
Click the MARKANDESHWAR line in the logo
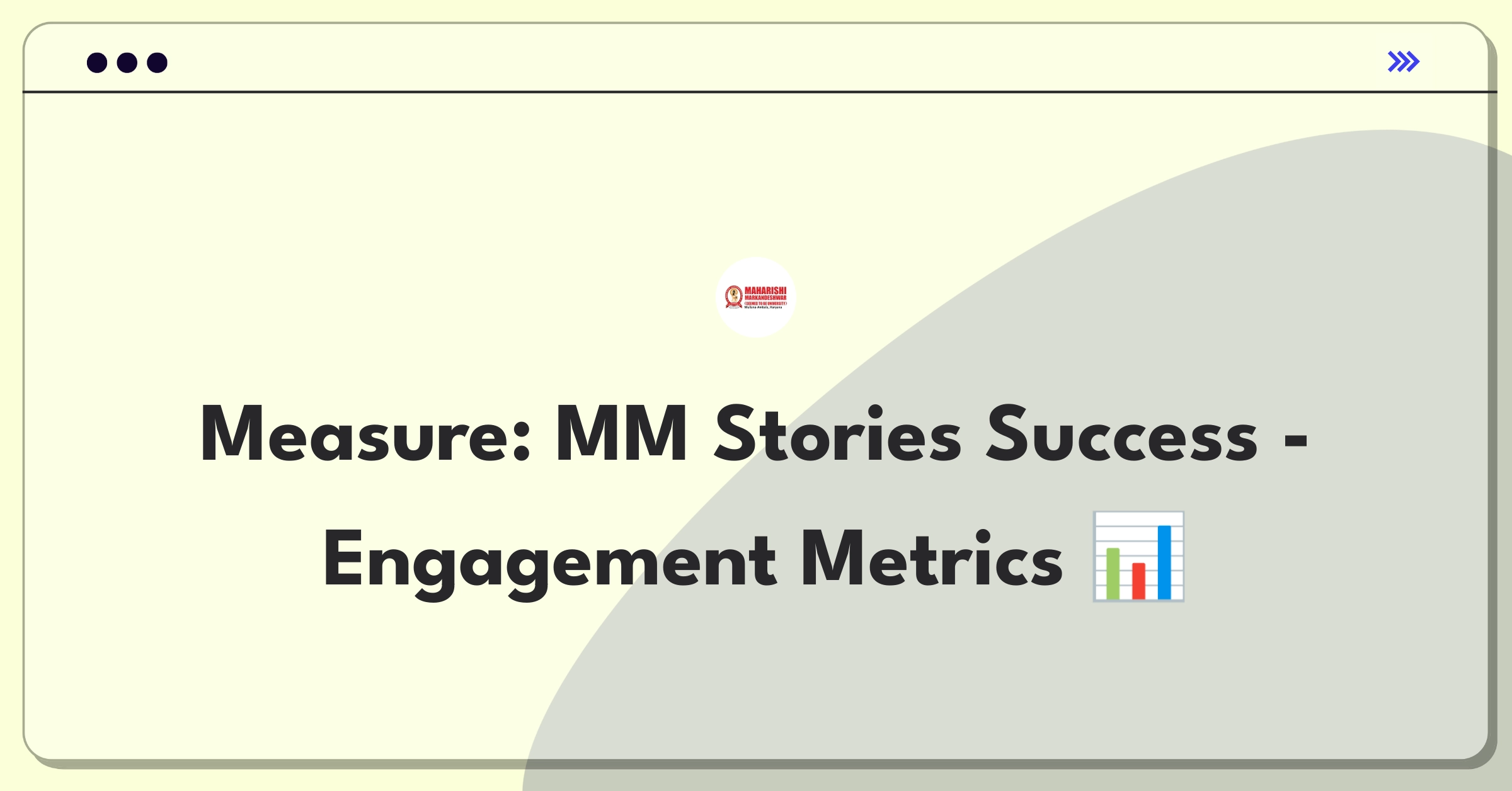tap(765, 298)
